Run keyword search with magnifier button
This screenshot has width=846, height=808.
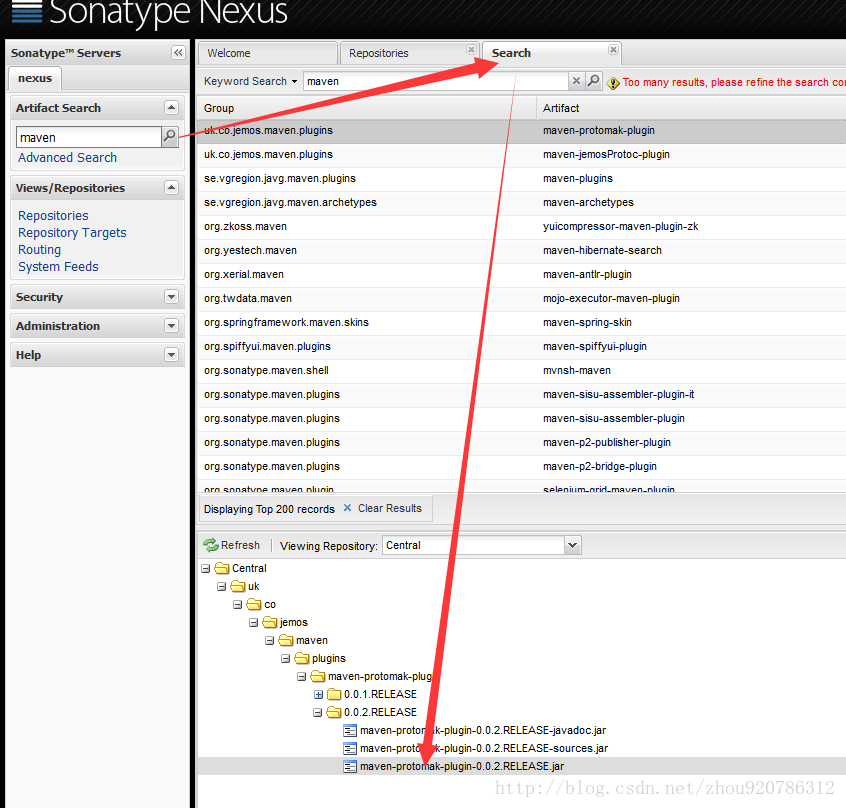[593, 81]
